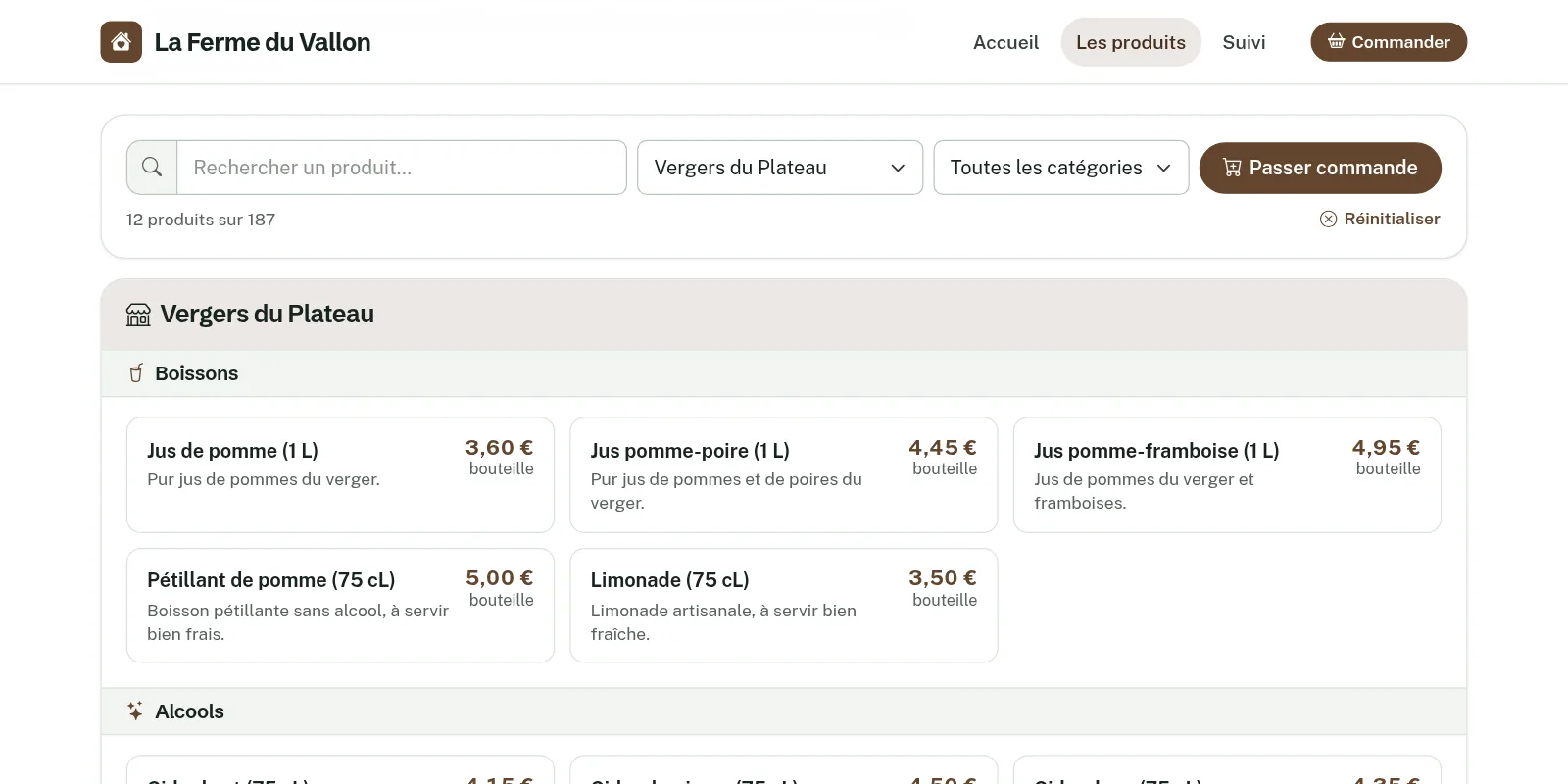Click the 4,45 € price
The image size is (1568, 784).
coord(943,448)
